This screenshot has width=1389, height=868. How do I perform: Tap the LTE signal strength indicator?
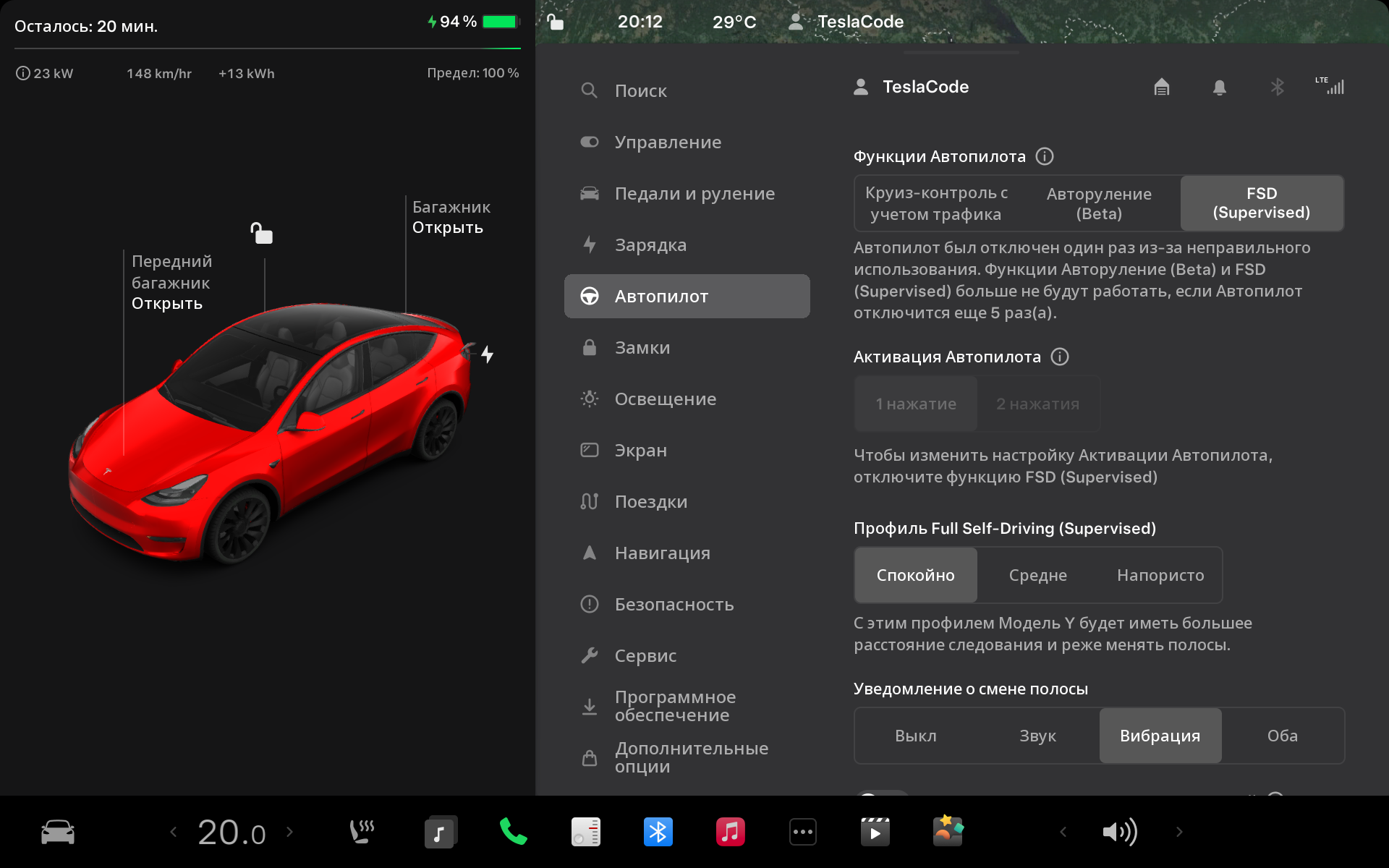coord(1330,85)
